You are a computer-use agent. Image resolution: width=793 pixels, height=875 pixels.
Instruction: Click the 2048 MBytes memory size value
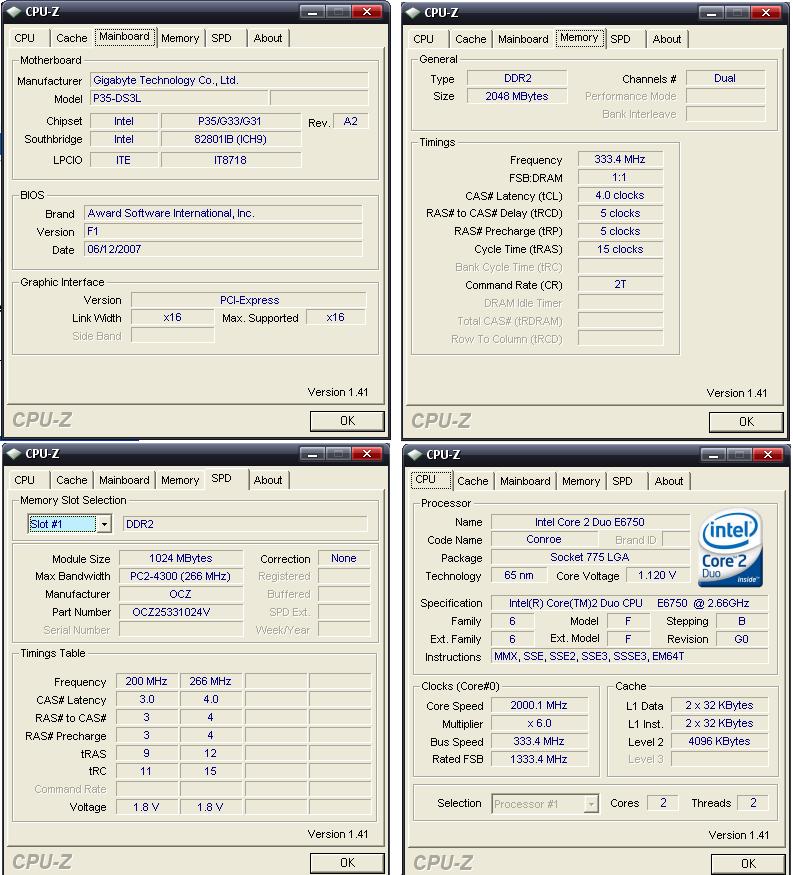517,96
